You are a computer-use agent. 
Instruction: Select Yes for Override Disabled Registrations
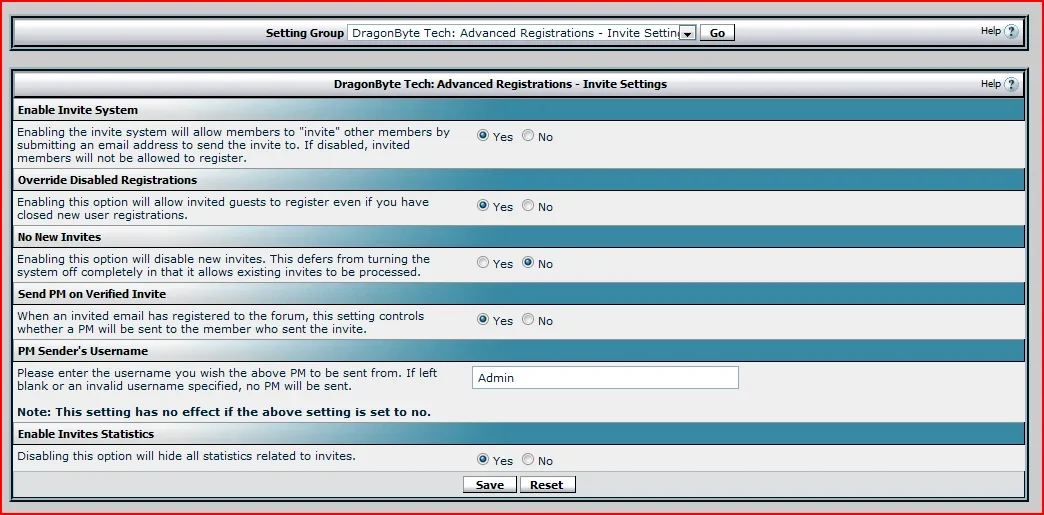(x=483, y=206)
